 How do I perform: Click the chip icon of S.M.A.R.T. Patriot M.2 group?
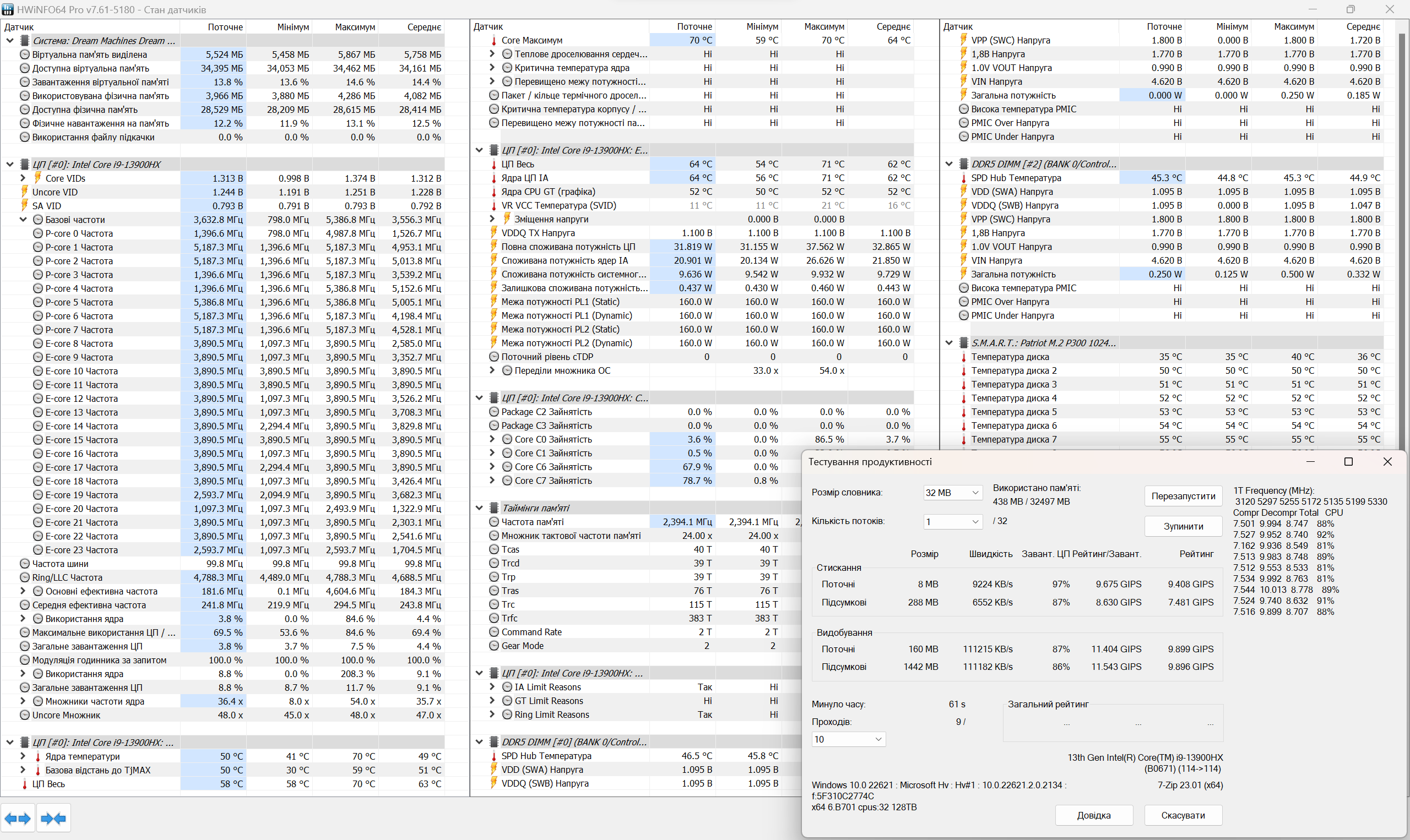click(x=963, y=343)
